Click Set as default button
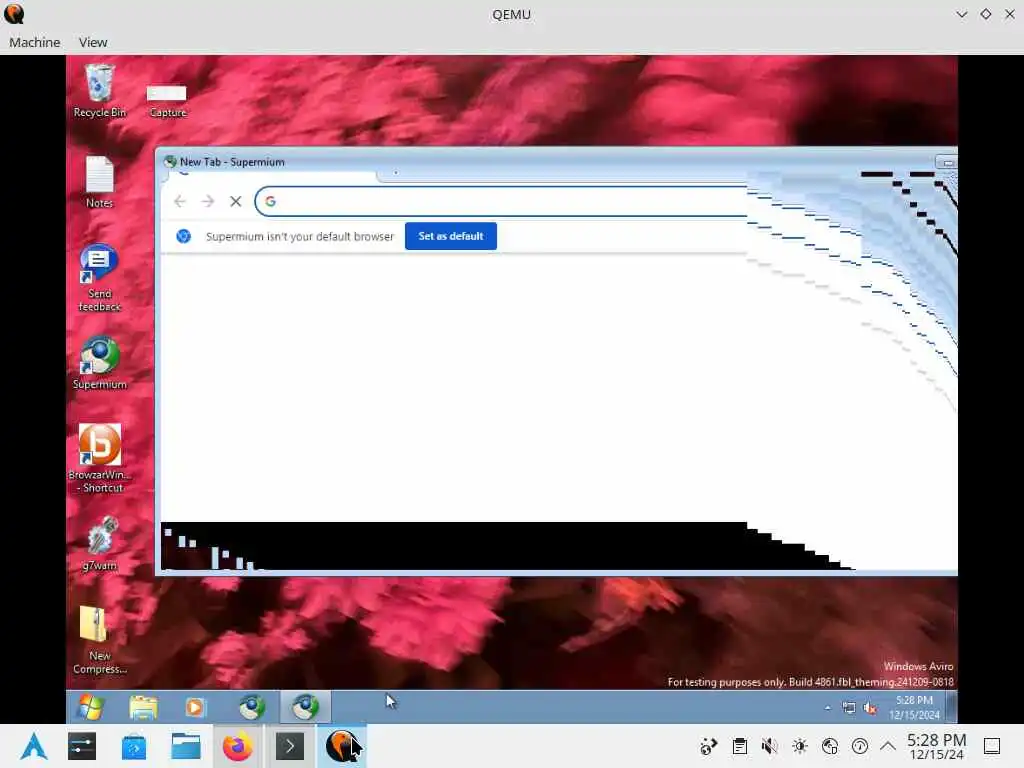Screen dimensions: 1024x768 tap(451, 236)
